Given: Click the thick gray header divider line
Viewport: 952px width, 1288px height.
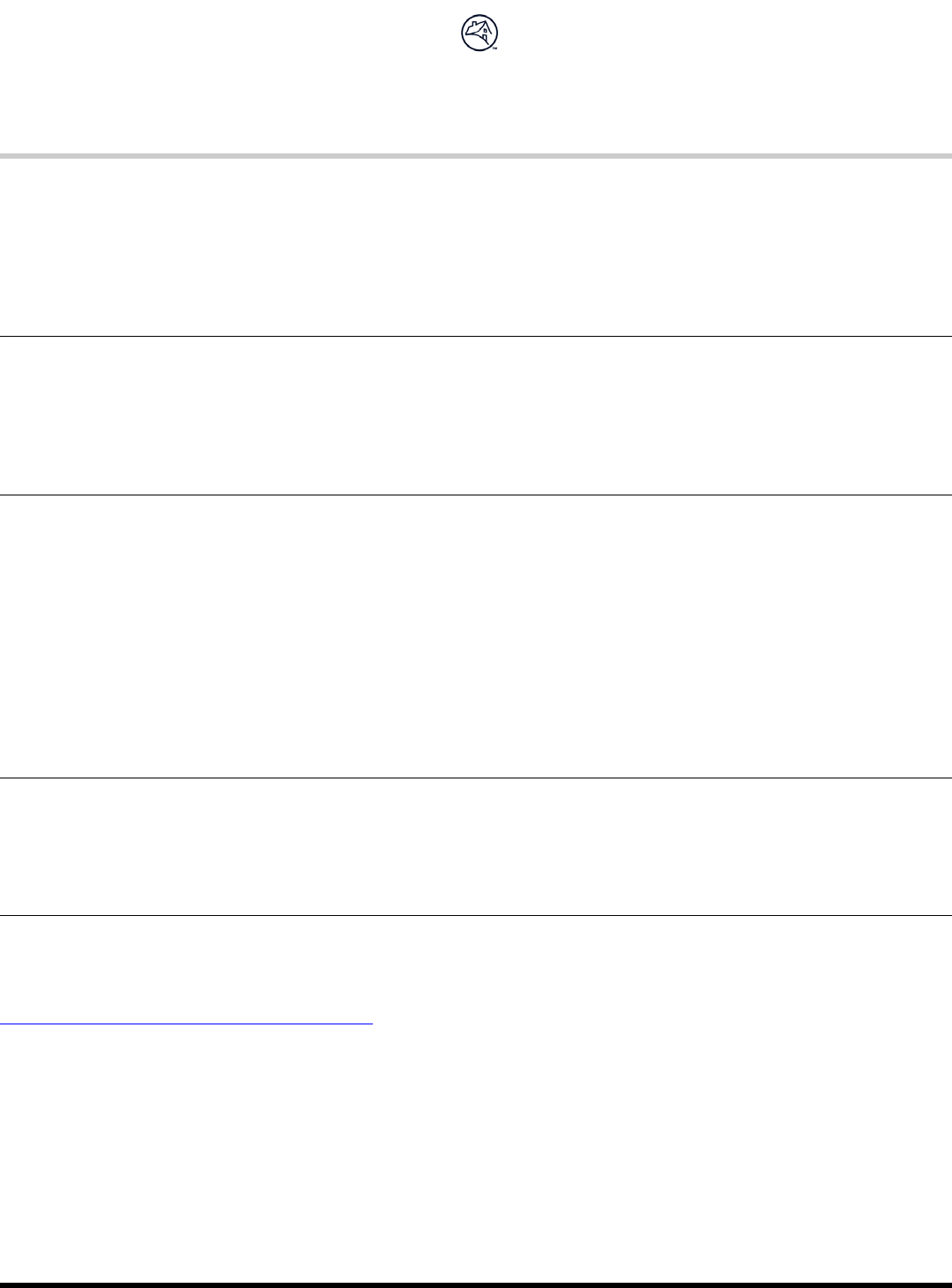Looking at the screenshot, I should [476, 156].
